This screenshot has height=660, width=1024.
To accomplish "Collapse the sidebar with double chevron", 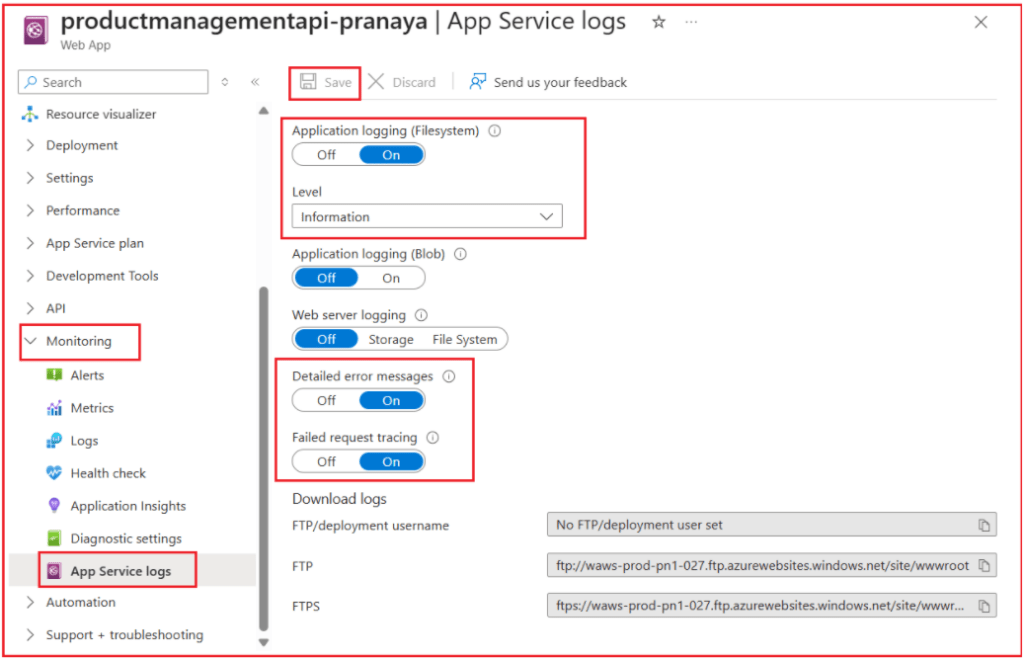I will (255, 82).
